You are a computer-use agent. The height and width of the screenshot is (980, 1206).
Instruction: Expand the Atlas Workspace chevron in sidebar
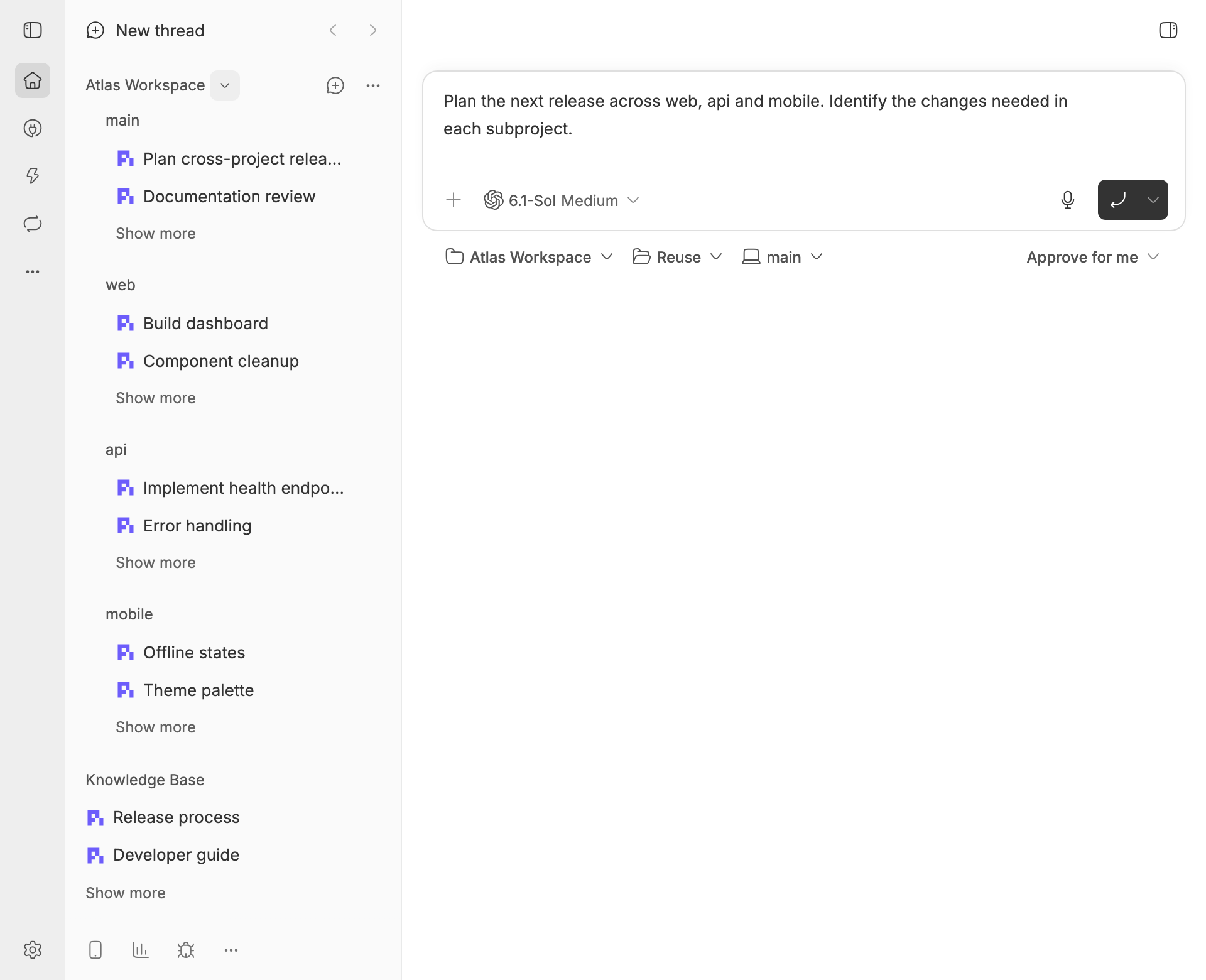point(225,85)
